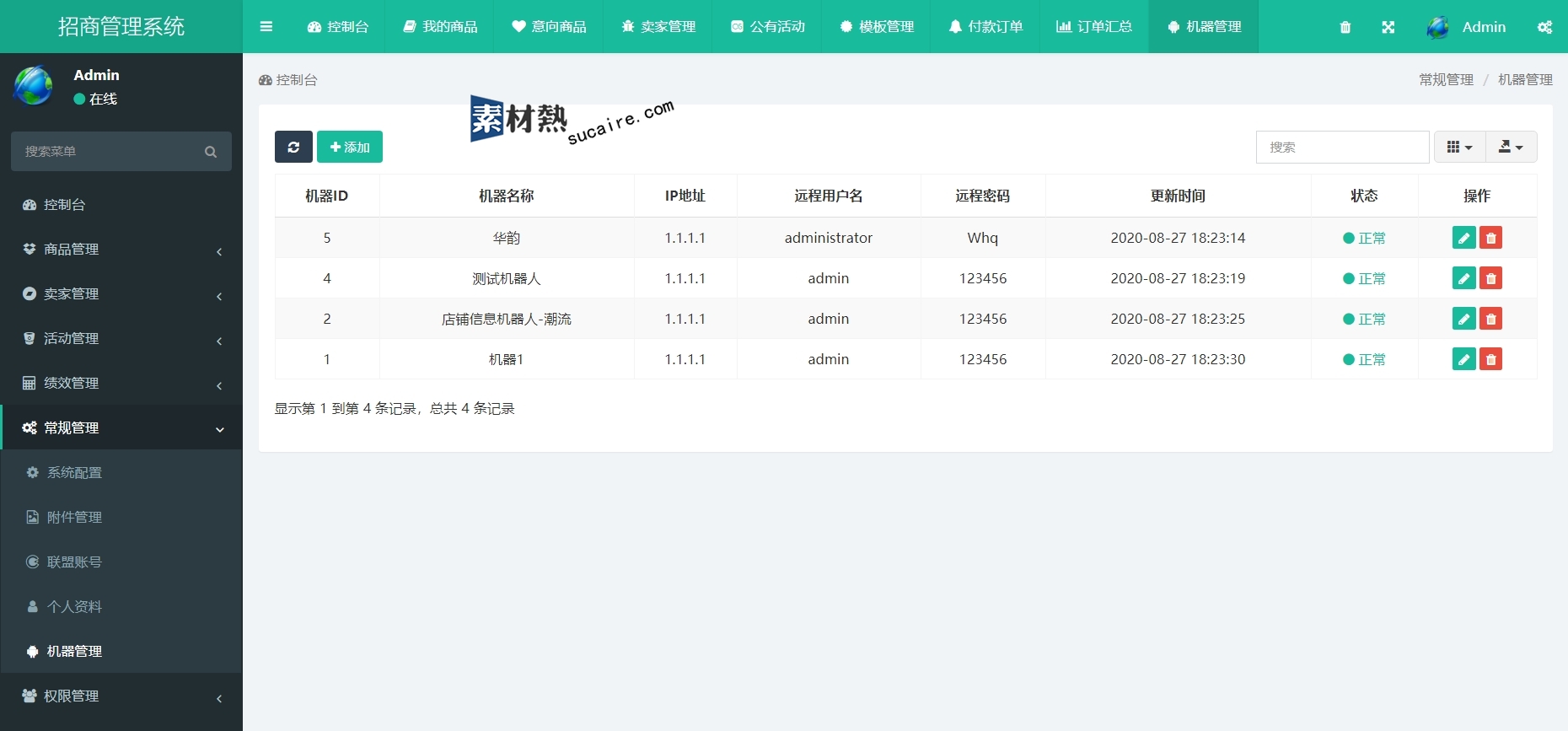
Task: Switch to the 我的商品 top tab
Action: pos(440,27)
